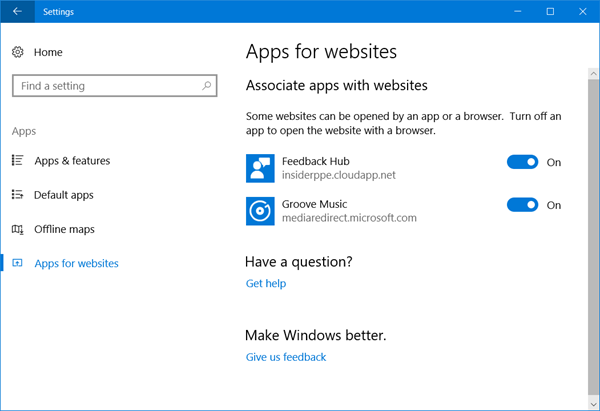
Task: Turn off the Feedback Hub toggle
Action: tap(522, 162)
